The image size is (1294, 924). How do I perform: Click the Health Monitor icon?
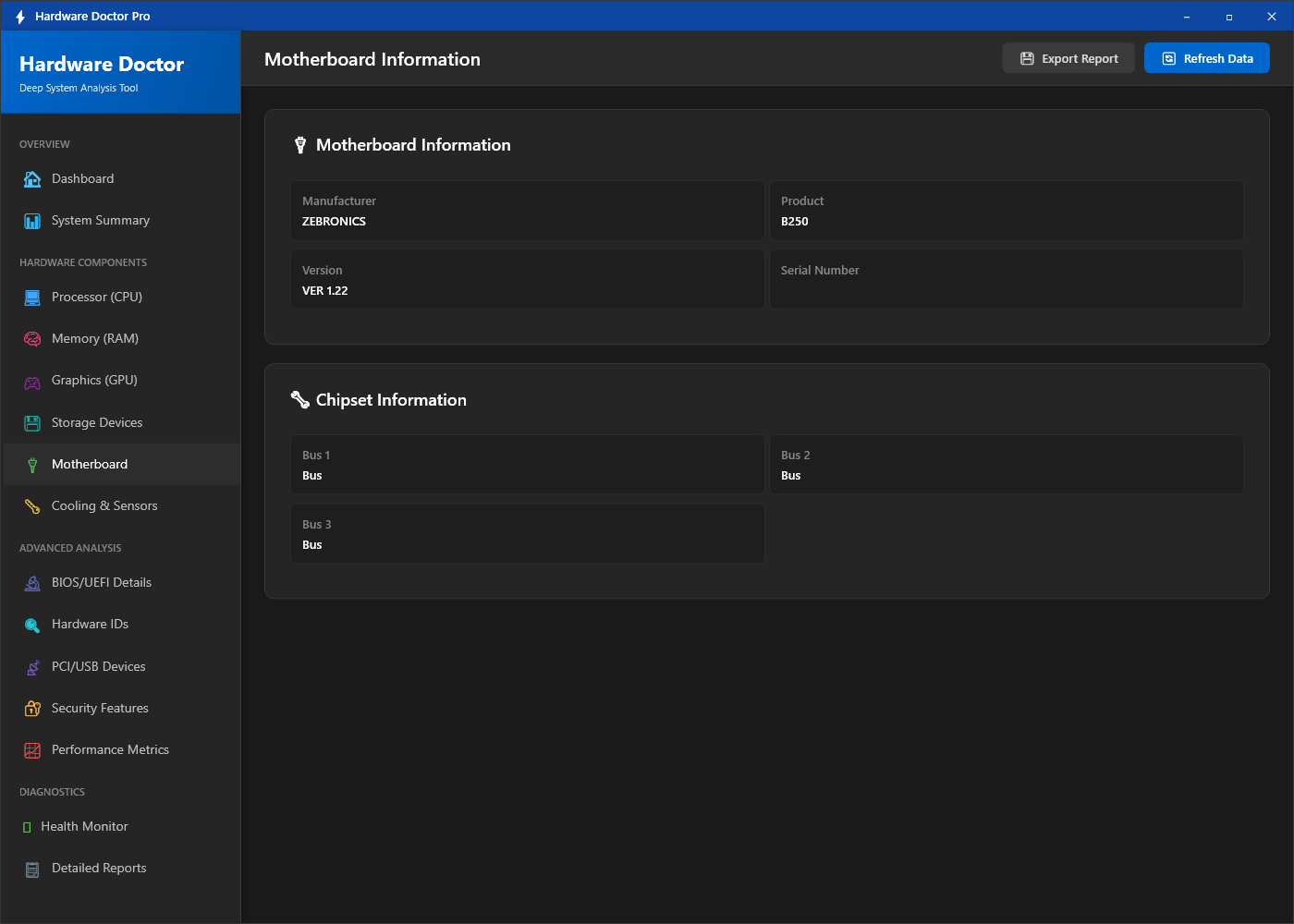point(27,827)
